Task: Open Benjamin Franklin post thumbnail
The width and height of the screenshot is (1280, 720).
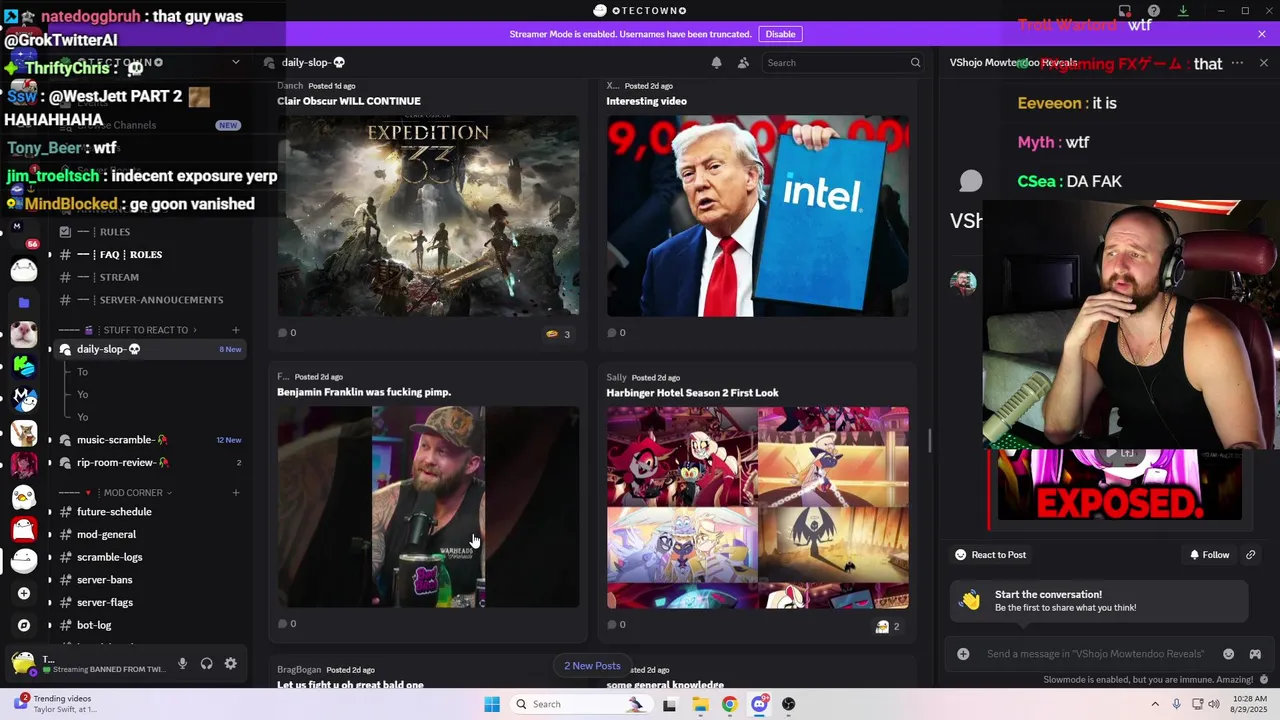Action: click(x=428, y=507)
